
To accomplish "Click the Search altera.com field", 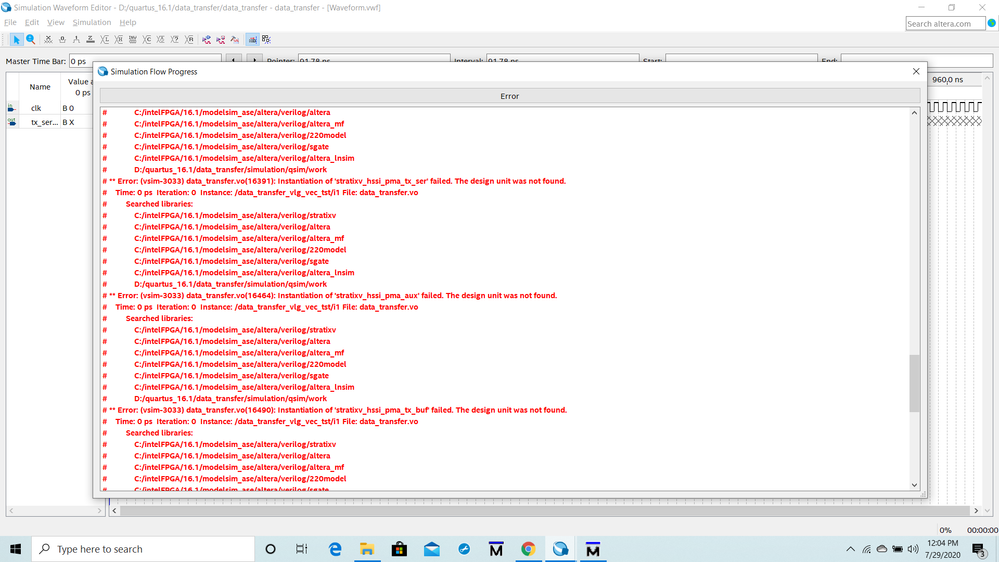I will [945, 24].
